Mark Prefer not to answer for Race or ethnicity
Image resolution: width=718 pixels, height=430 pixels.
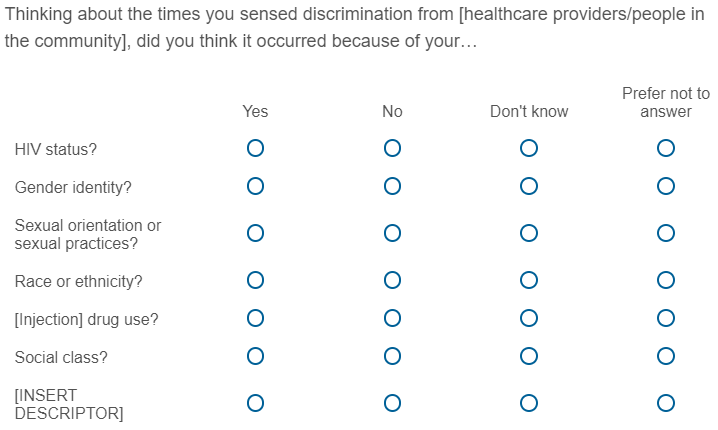point(666,281)
